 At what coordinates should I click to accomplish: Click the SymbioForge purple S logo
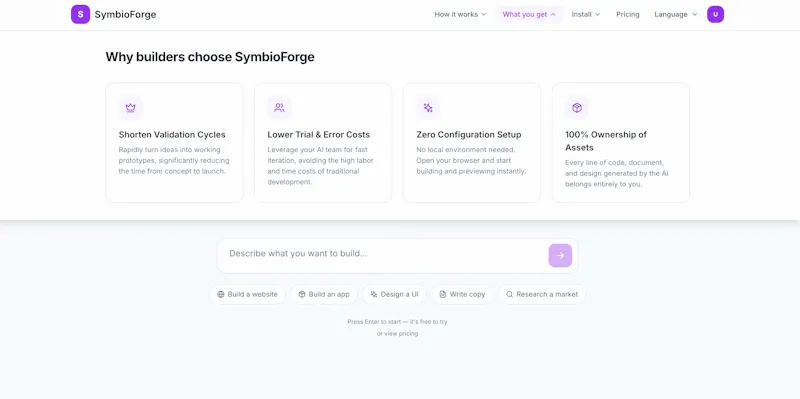80,14
